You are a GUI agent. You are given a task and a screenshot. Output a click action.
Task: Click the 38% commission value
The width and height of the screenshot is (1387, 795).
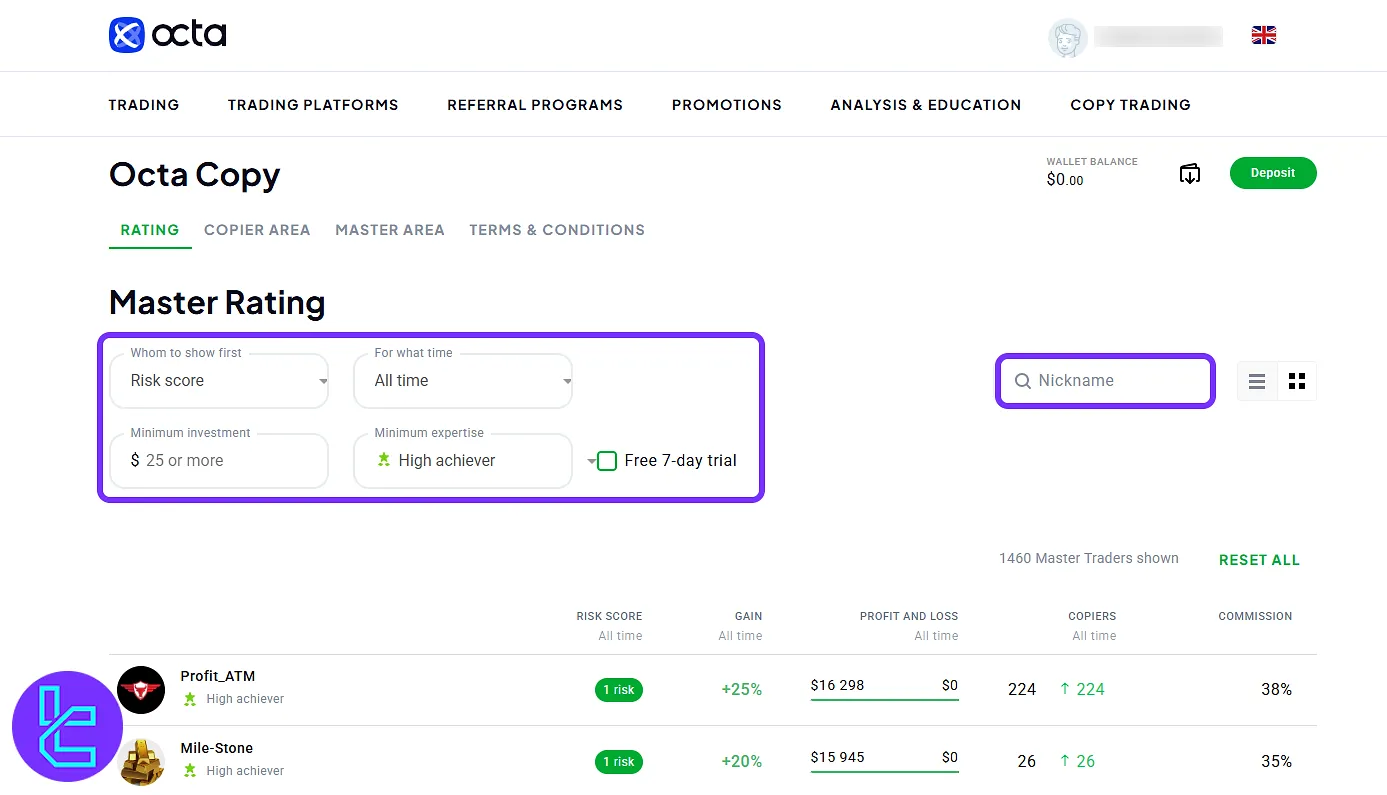pyautogui.click(x=1276, y=690)
